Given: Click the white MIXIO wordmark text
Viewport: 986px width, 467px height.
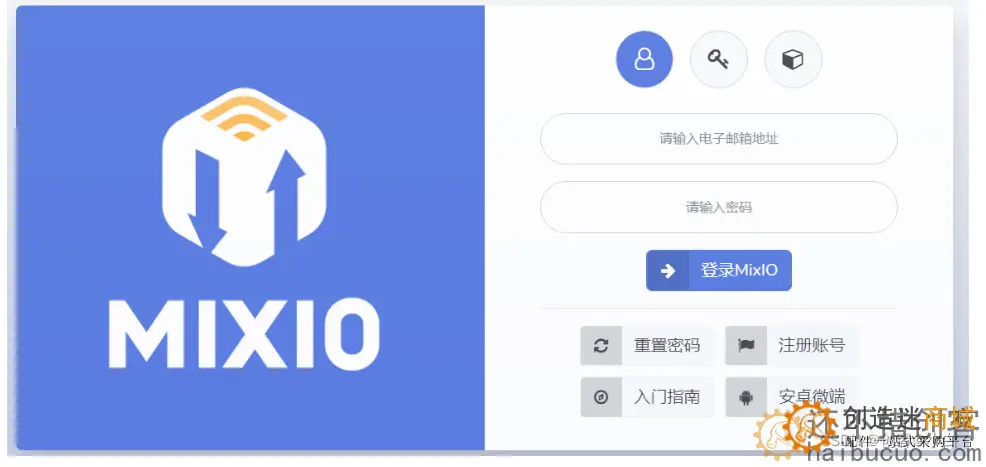Looking at the screenshot, I should click(244, 333).
